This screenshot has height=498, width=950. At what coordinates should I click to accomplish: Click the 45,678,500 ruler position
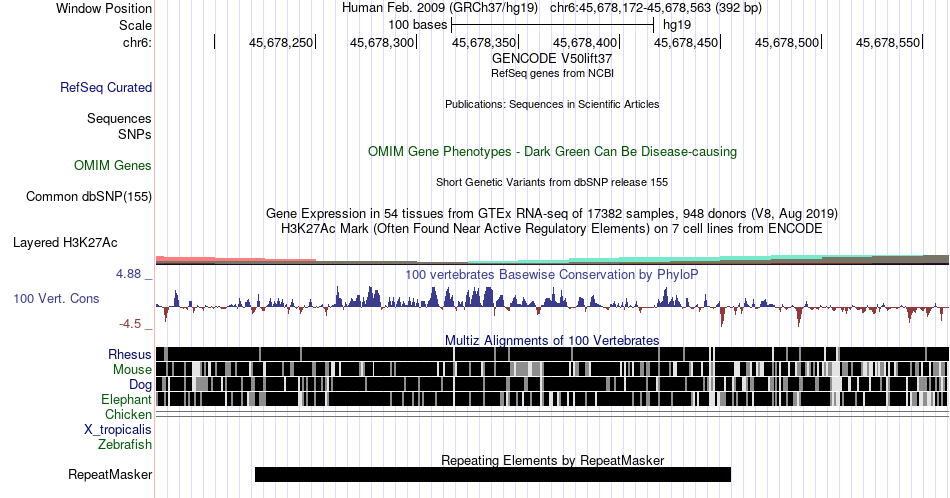(x=787, y=42)
